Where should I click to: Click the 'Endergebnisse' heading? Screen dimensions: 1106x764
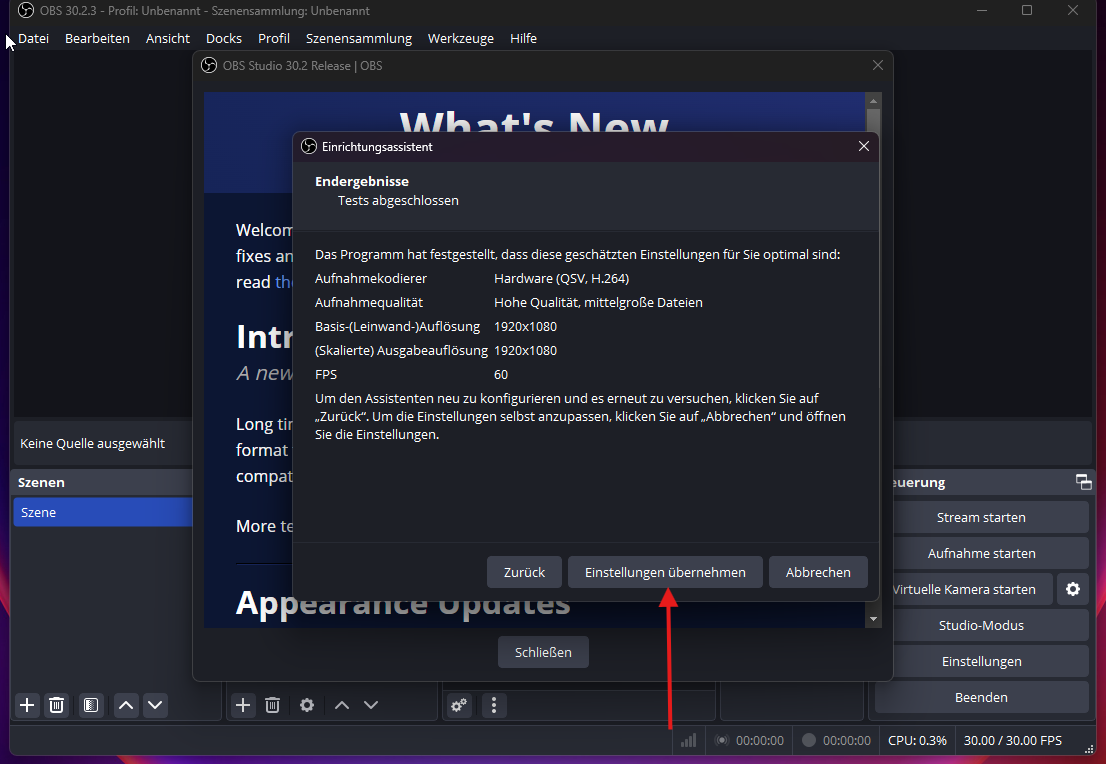click(362, 181)
